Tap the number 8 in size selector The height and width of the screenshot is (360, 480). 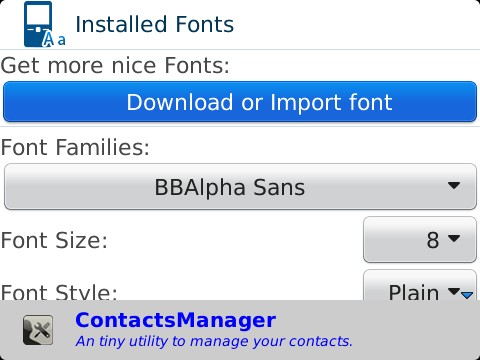tap(433, 240)
